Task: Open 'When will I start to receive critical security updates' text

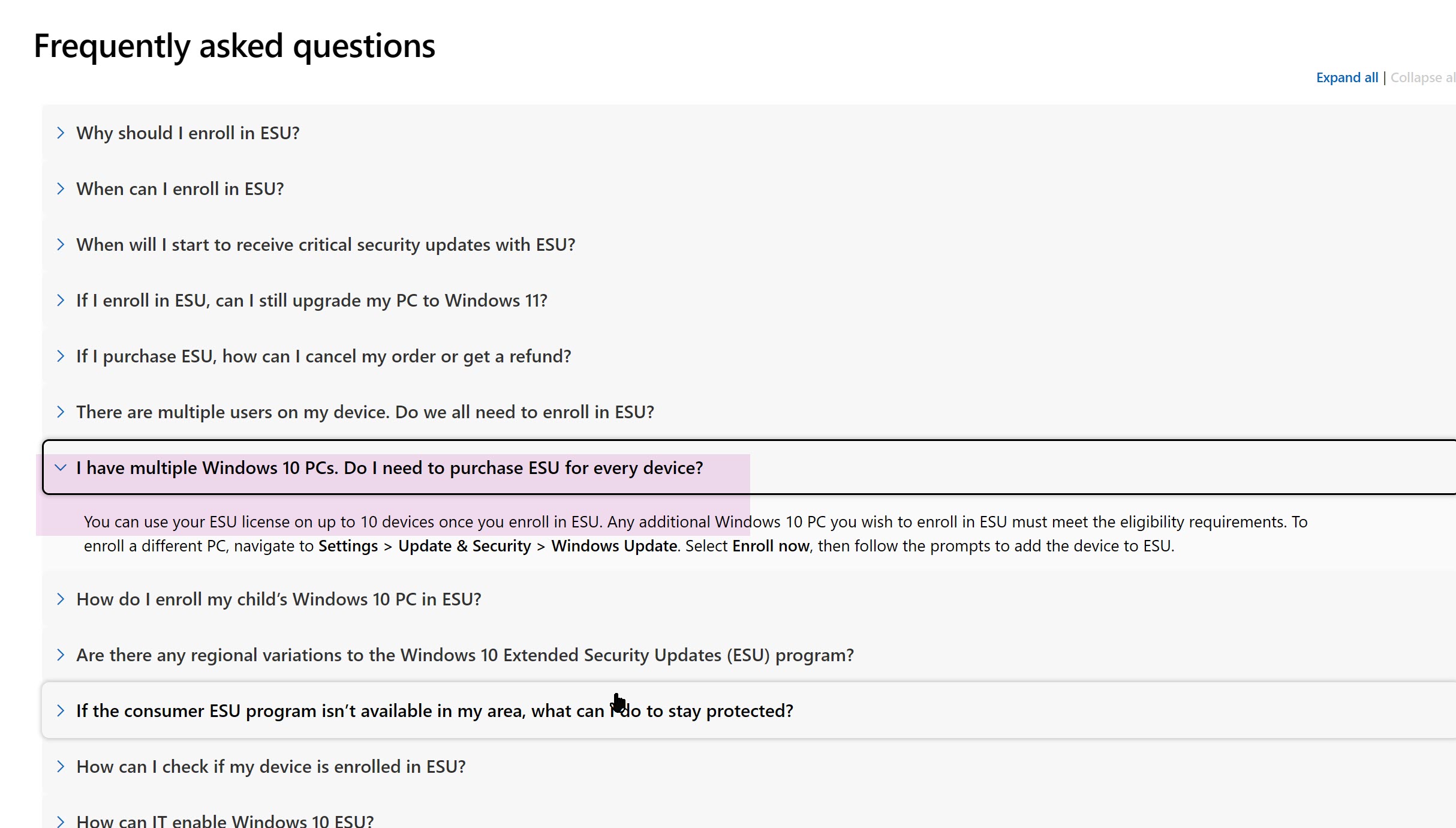Action: pyautogui.click(x=326, y=245)
